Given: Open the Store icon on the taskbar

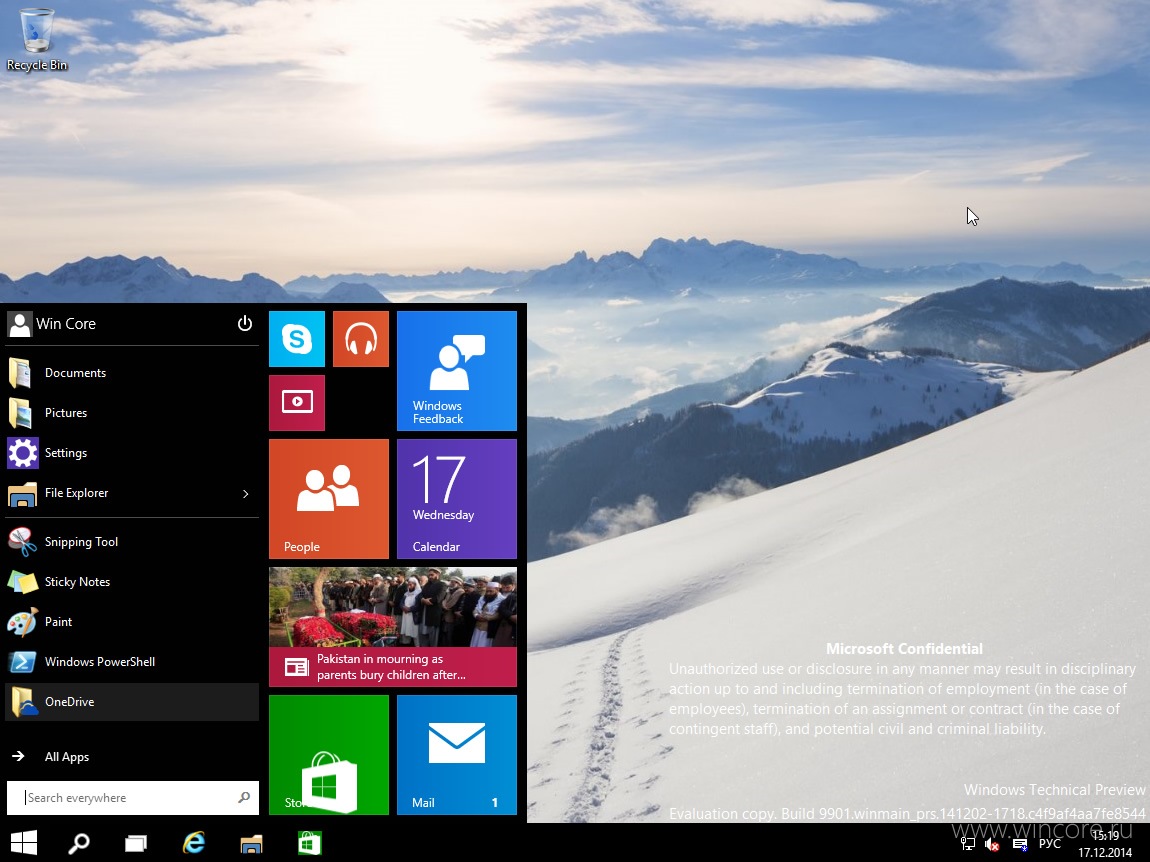Looking at the screenshot, I should [310, 843].
